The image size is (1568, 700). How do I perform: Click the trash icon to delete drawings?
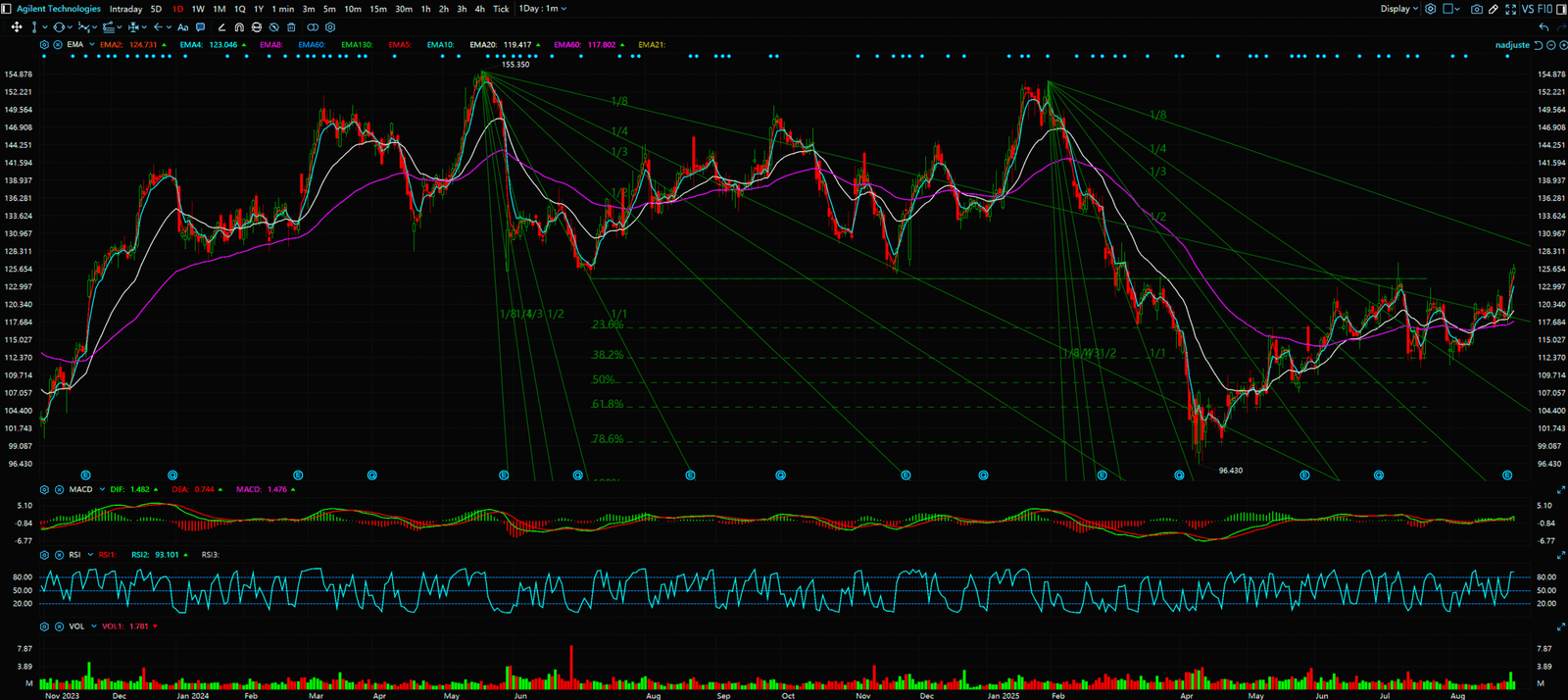(291, 27)
